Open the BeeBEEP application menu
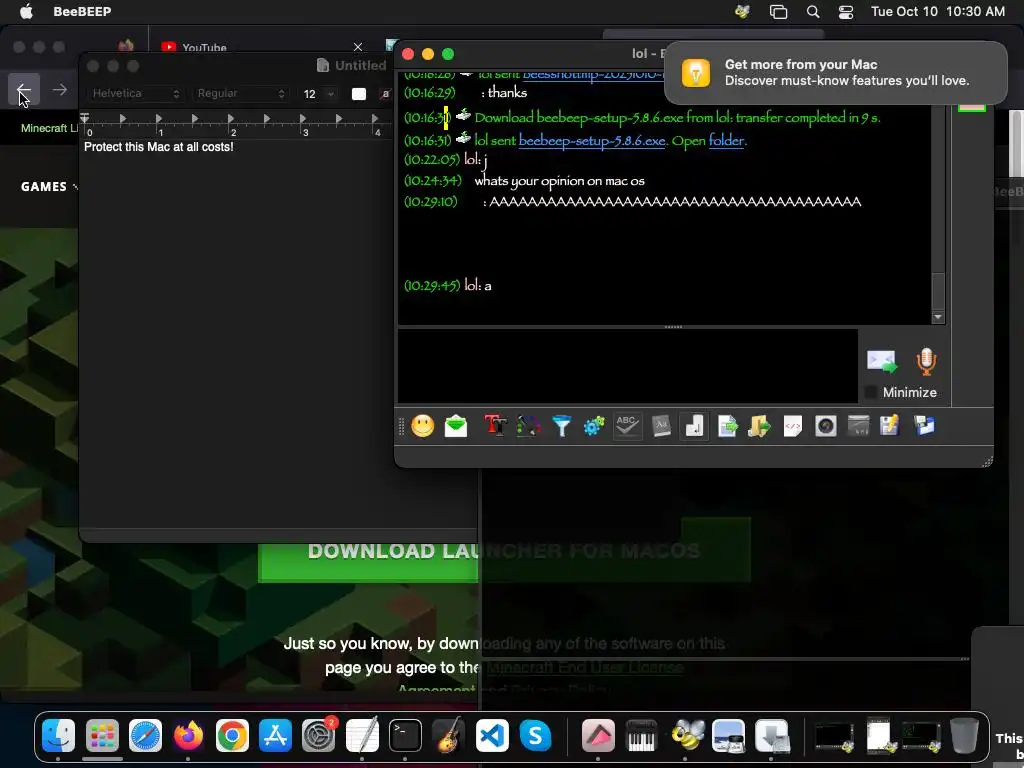 pyautogui.click(x=82, y=12)
